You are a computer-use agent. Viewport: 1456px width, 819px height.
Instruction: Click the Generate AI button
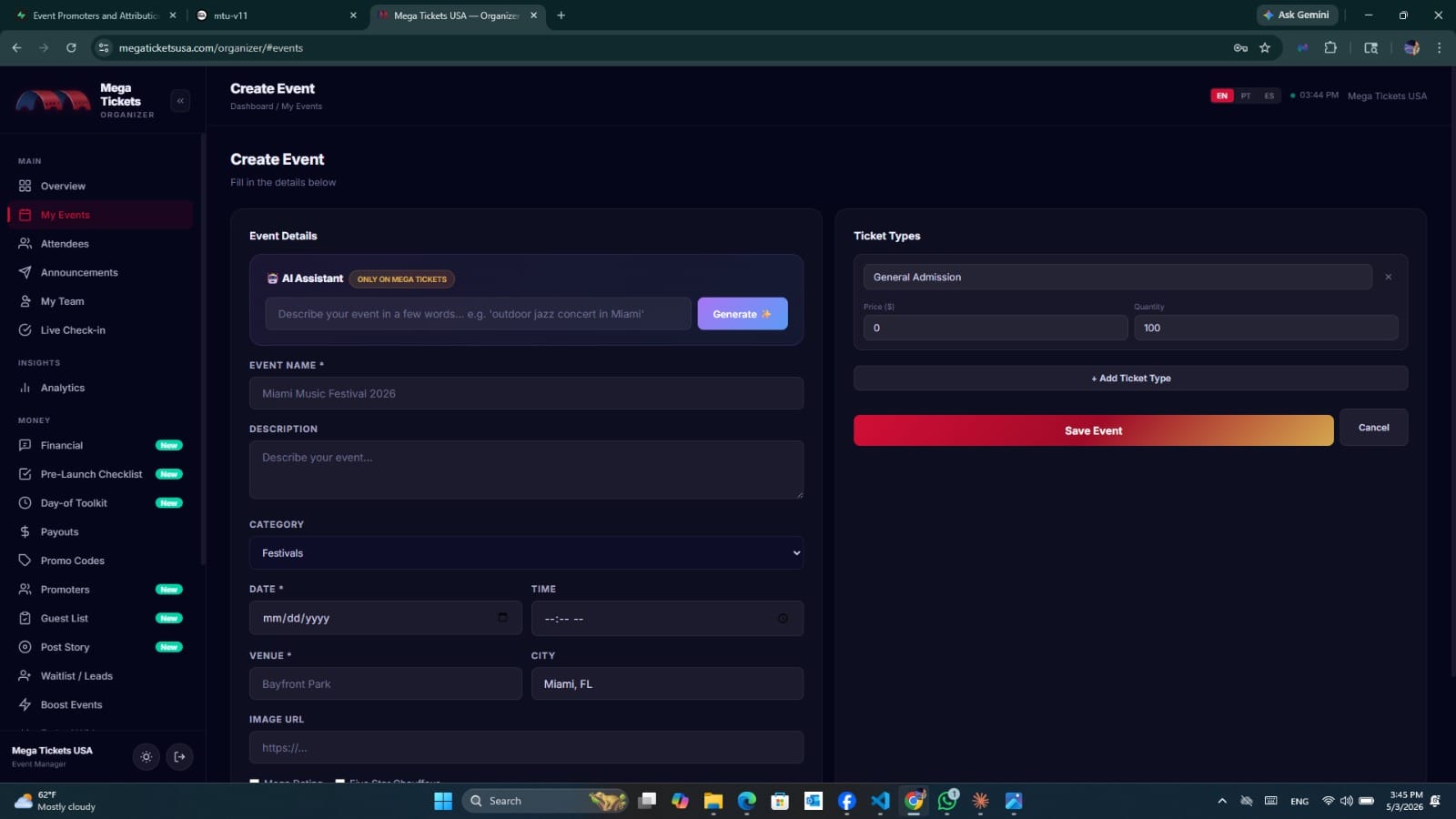coord(743,314)
